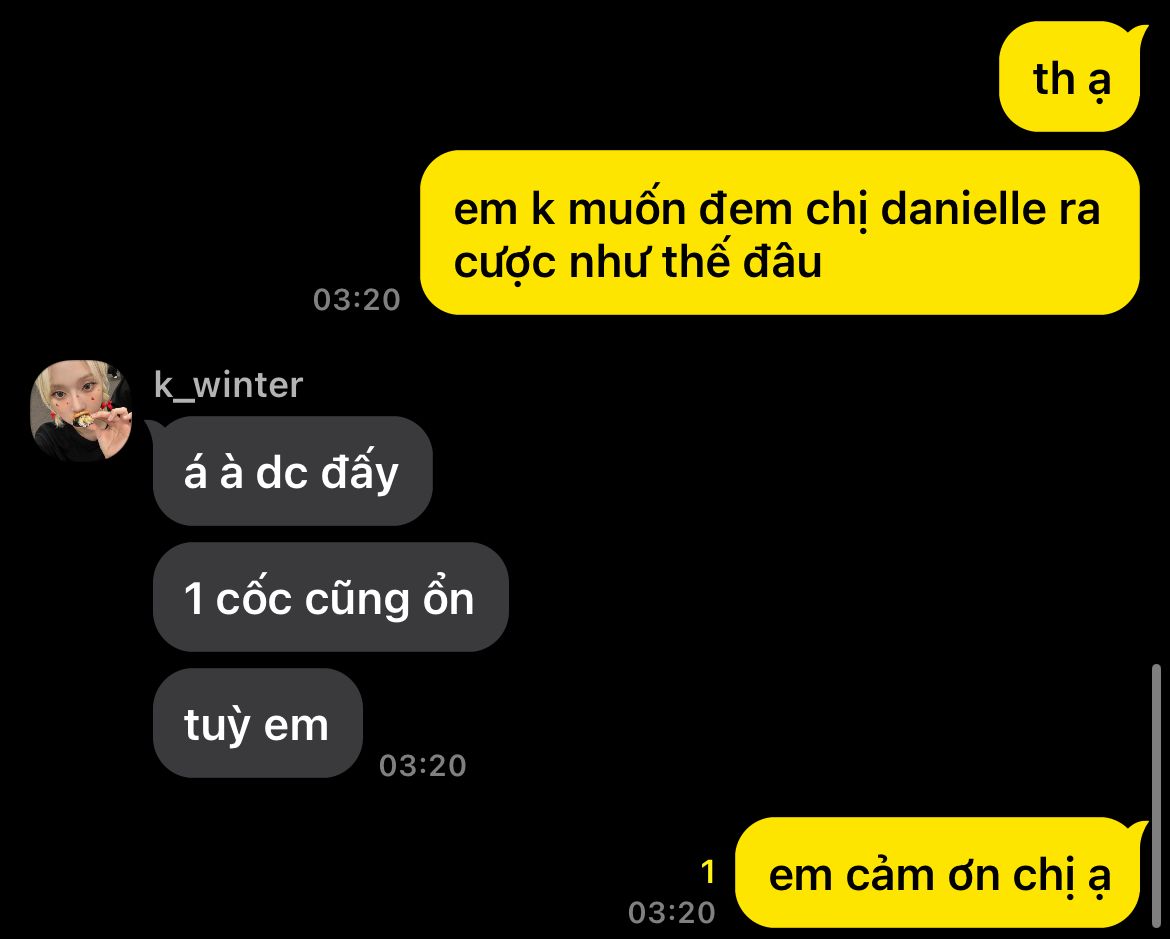The width and height of the screenshot is (1170, 939).
Task: Select the 'em cảm ơn chị ạ' bubble
Action: point(939,873)
